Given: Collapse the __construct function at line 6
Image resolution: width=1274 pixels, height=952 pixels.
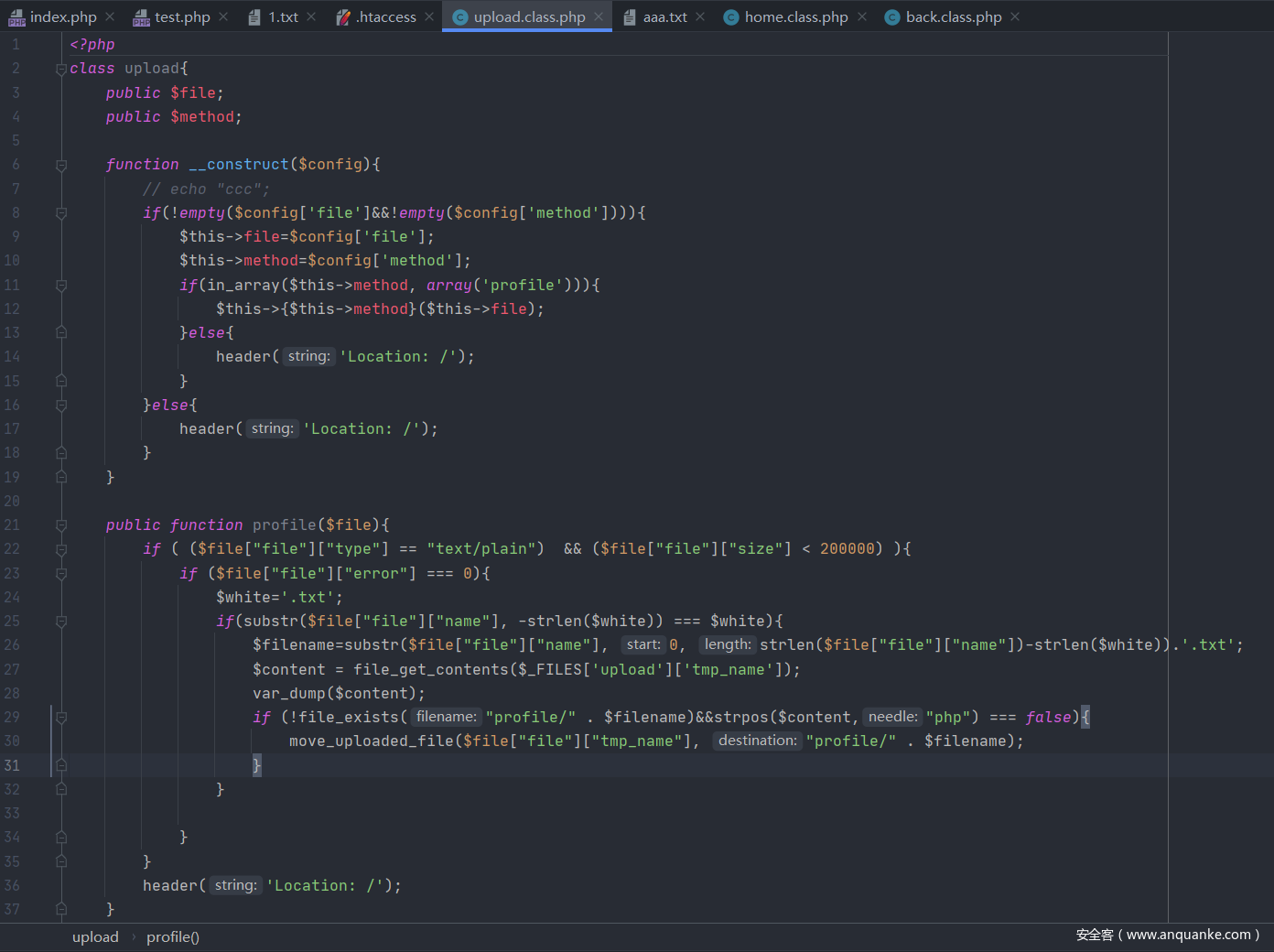Looking at the screenshot, I should 61,165.
